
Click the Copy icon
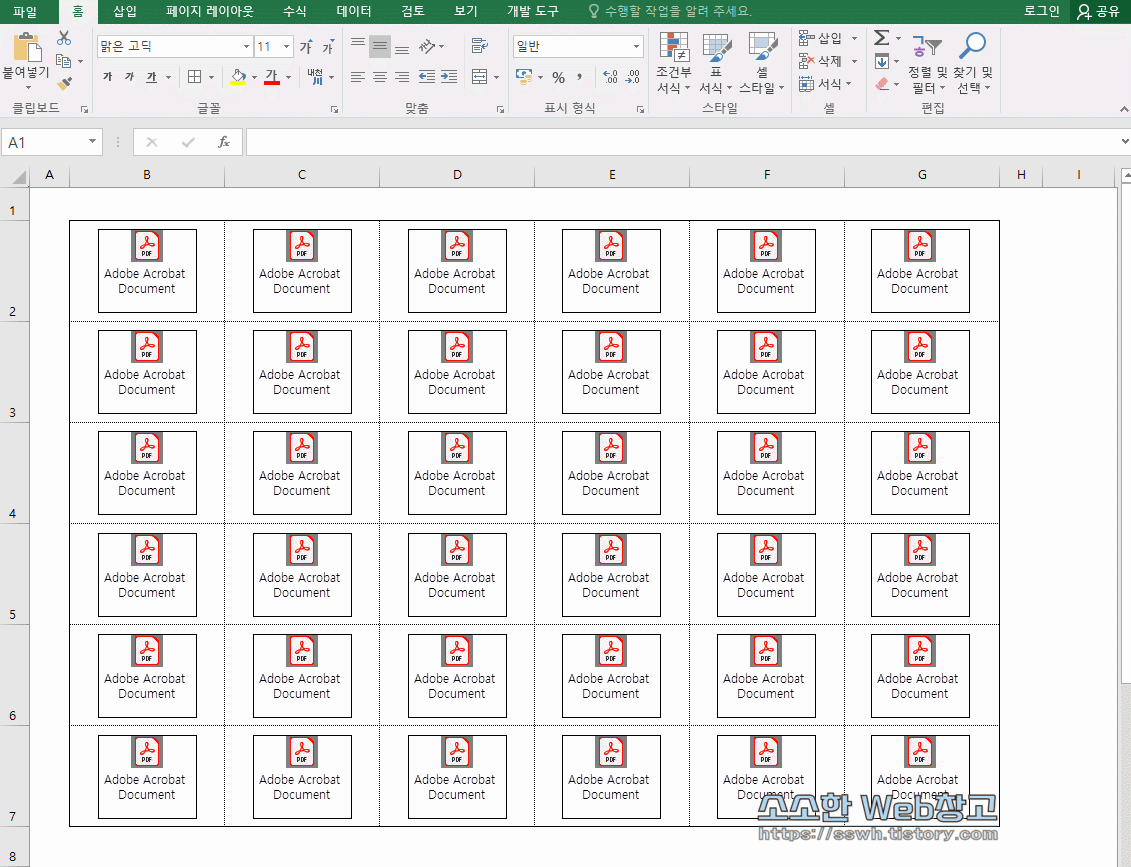pyautogui.click(x=63, y=61)
